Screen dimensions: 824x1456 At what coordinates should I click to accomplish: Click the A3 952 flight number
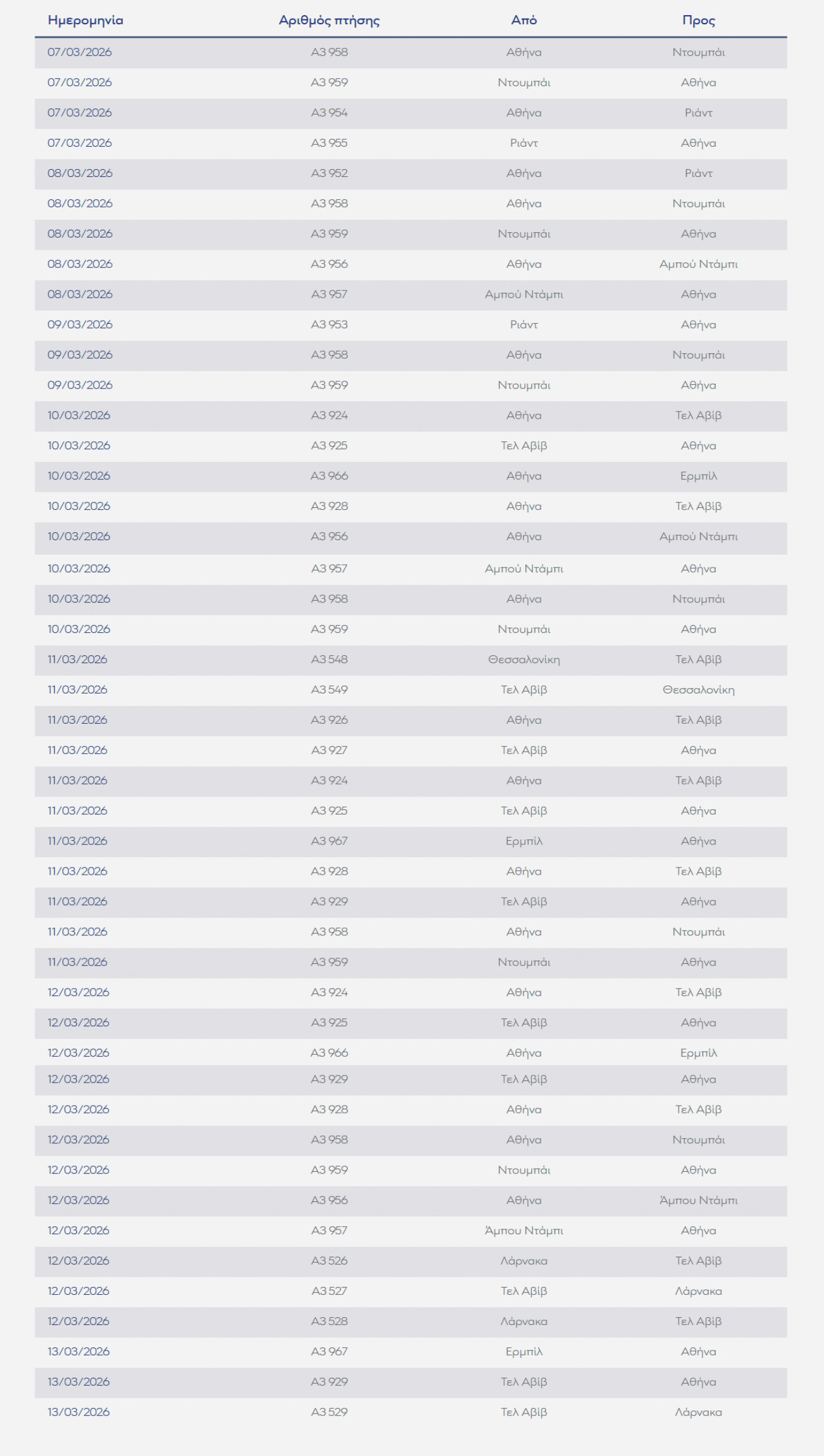coord(329,173)
